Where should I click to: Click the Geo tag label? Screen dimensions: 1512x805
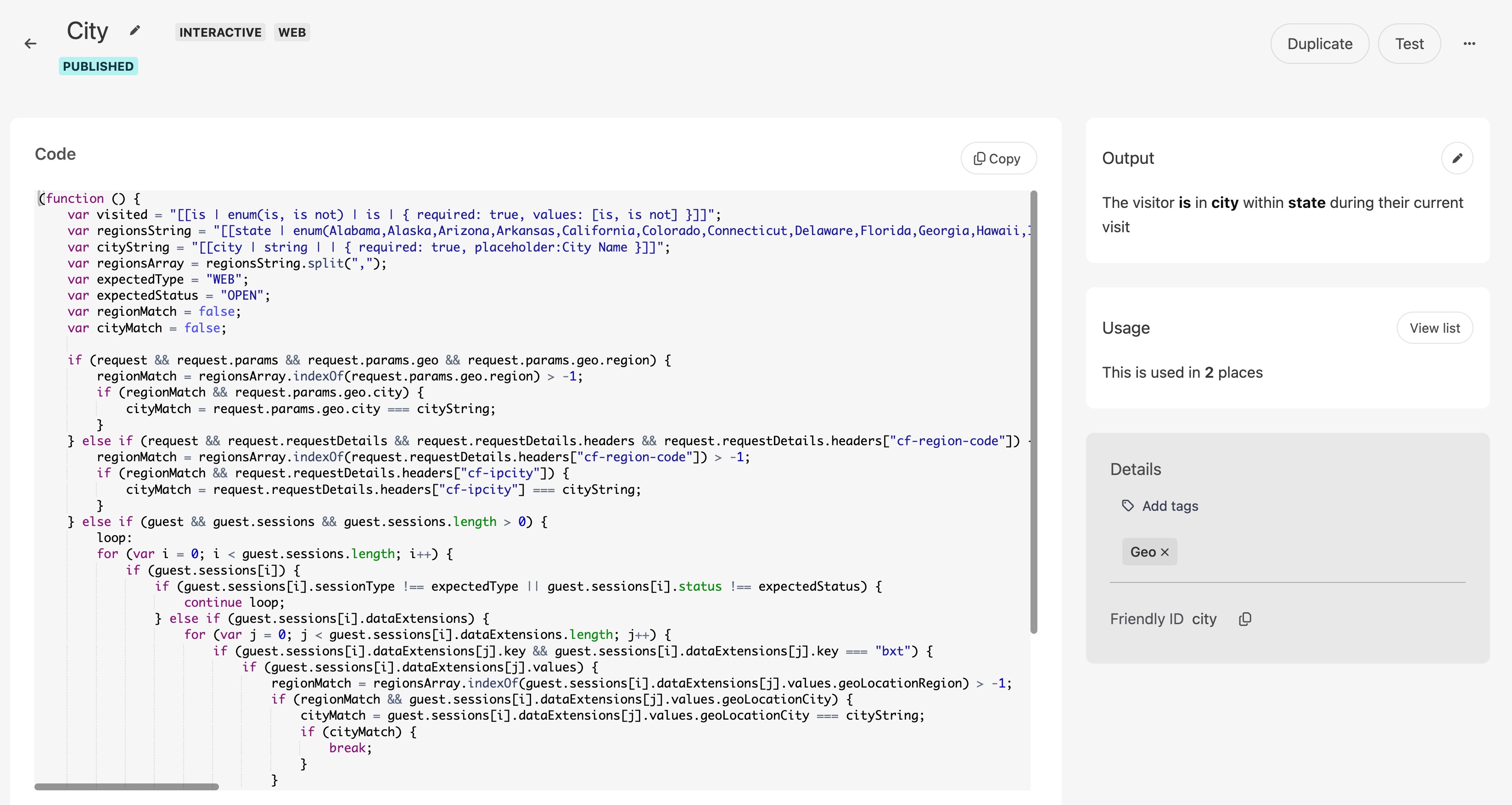(1142, 552)
